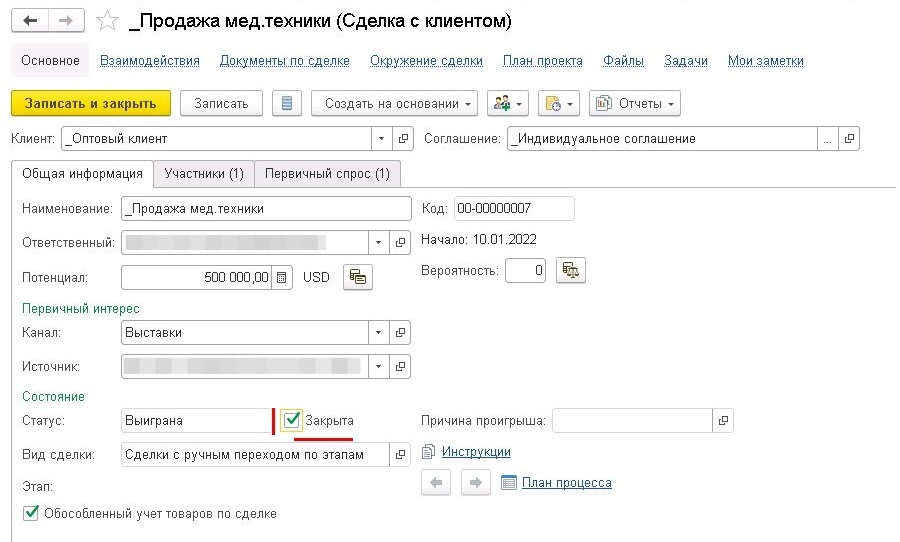Open the Инструкции link

(476, 452)
